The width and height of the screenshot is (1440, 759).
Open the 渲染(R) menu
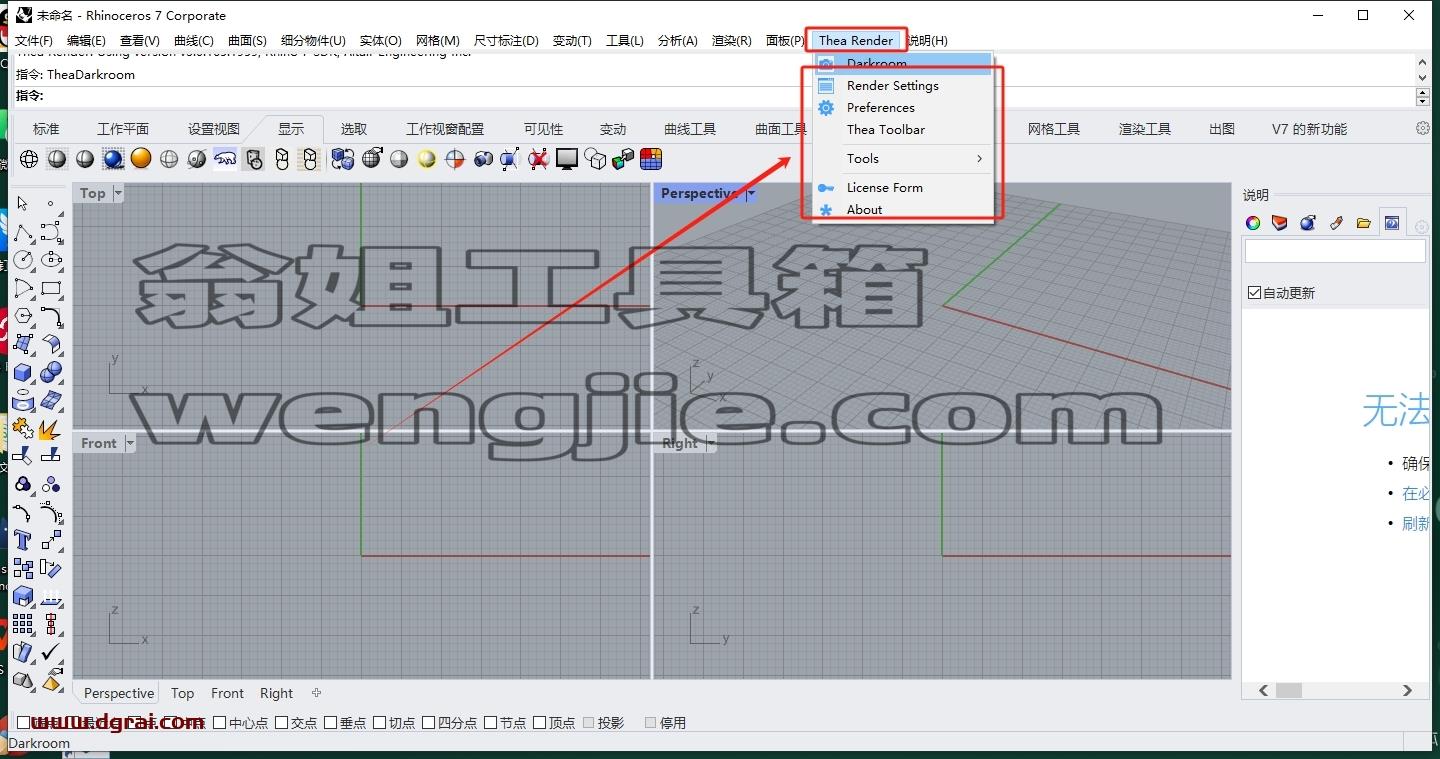[731, 41]
